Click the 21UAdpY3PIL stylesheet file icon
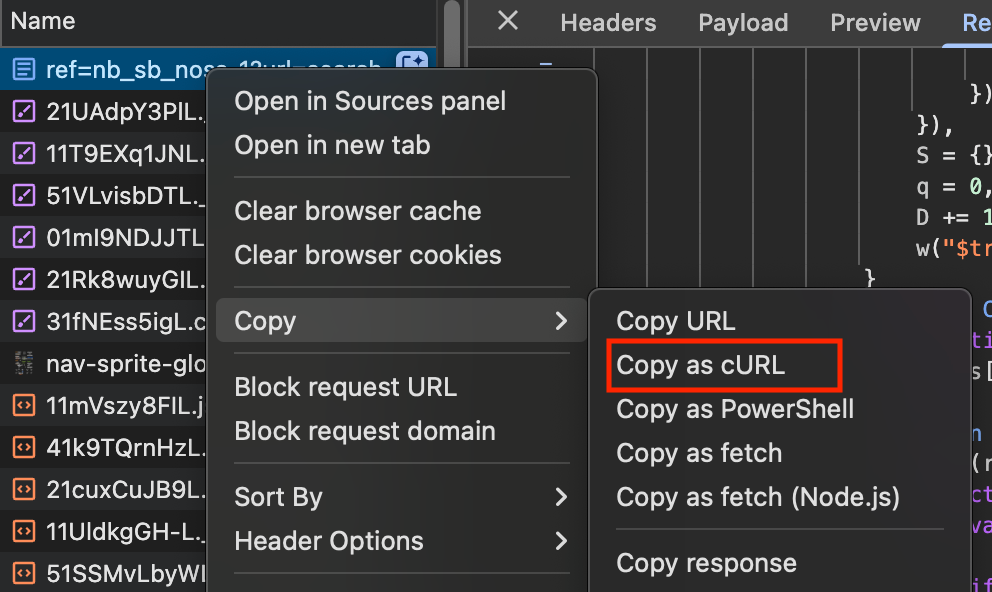The height and width of the screenshot is (592, 992). (22, 112)
